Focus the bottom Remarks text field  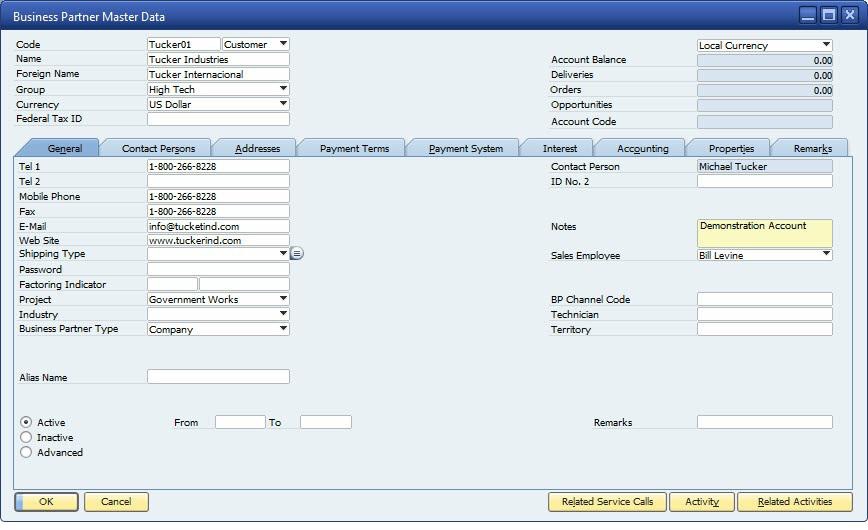click(764, 421)
